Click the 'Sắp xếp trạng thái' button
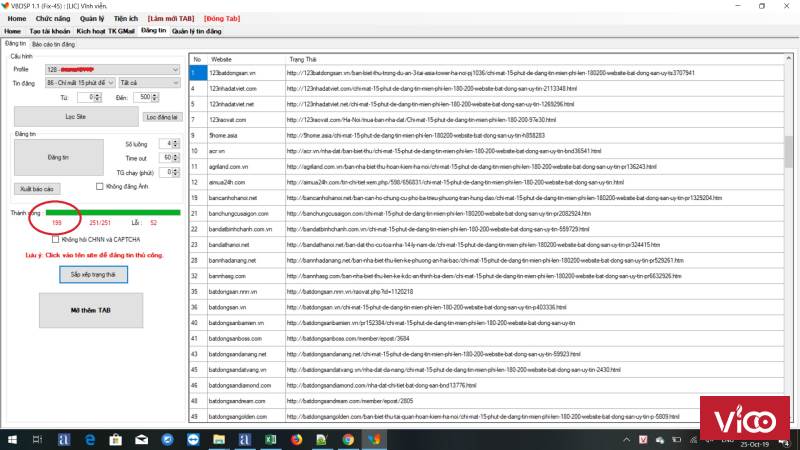 tap(93, 274)
